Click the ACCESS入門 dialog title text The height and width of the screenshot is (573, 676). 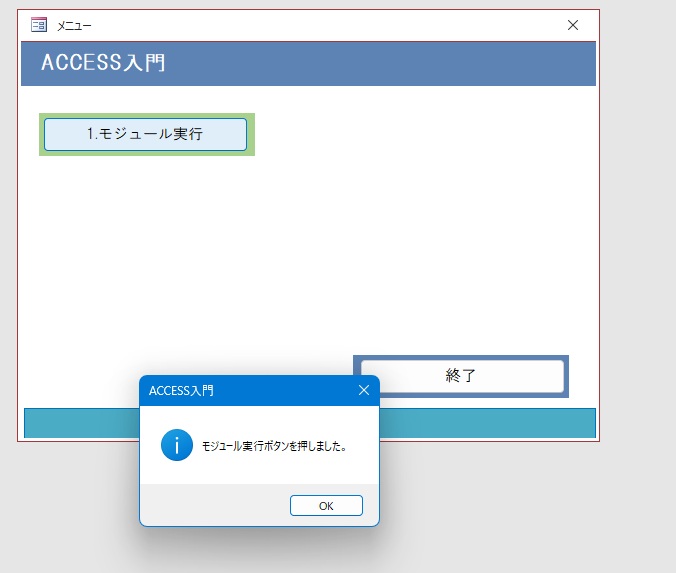(x=181, y=390)
